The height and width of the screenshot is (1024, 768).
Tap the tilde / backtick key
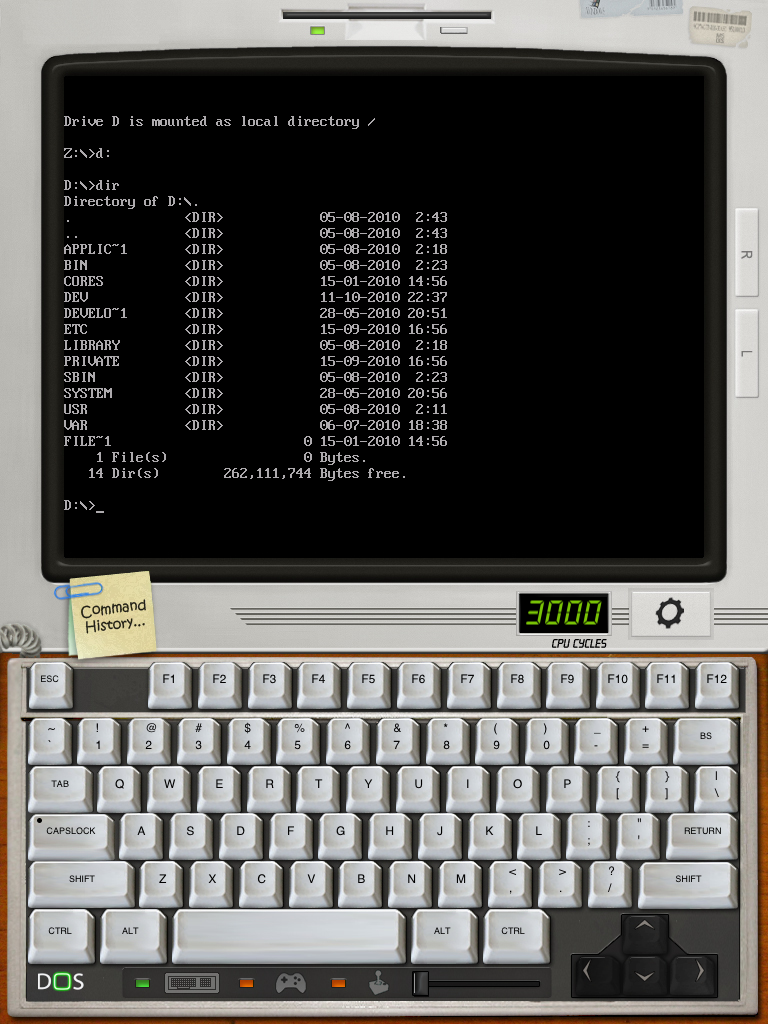coord(50,740)
